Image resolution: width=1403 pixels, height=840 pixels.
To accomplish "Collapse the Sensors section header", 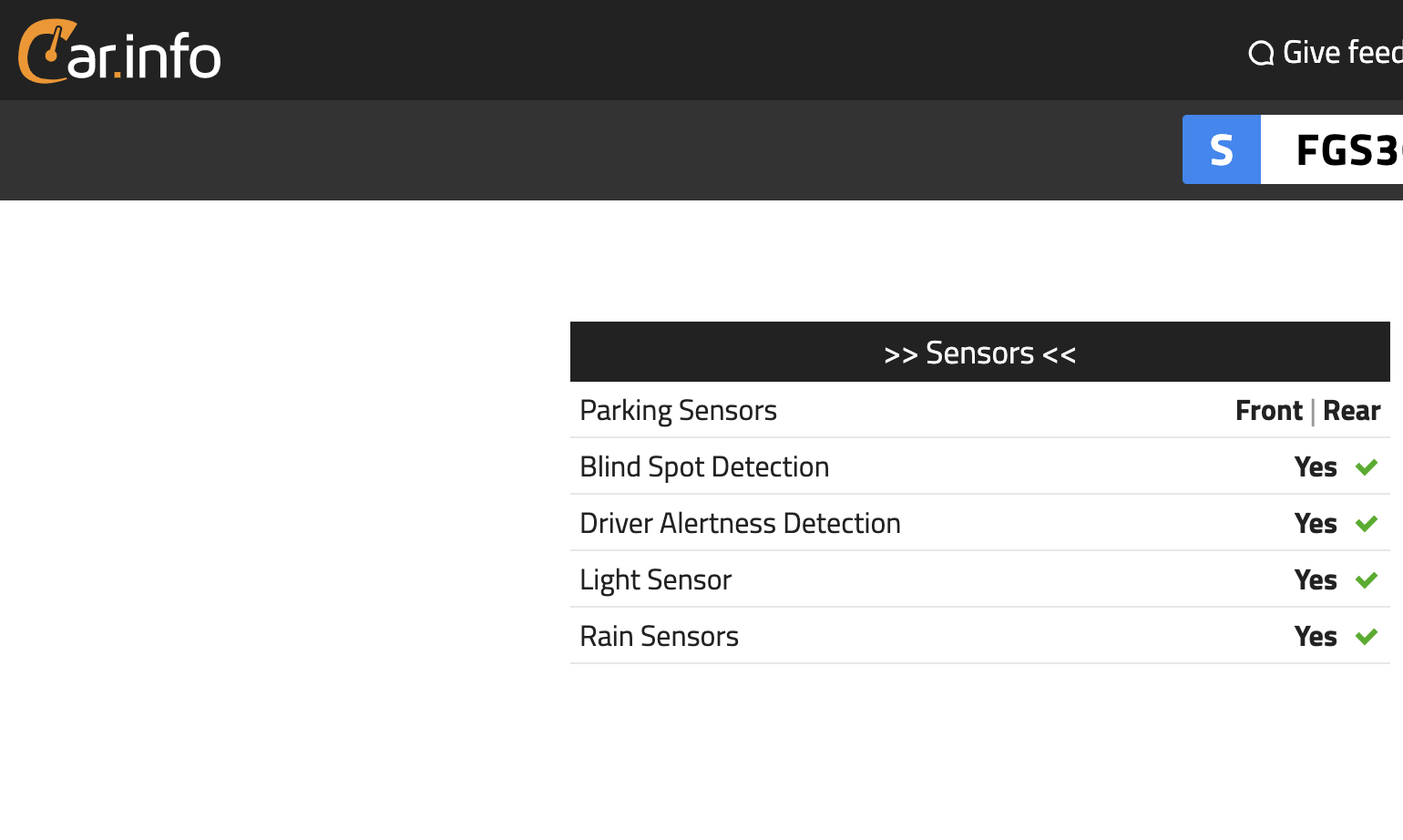I will pos(979,353).
